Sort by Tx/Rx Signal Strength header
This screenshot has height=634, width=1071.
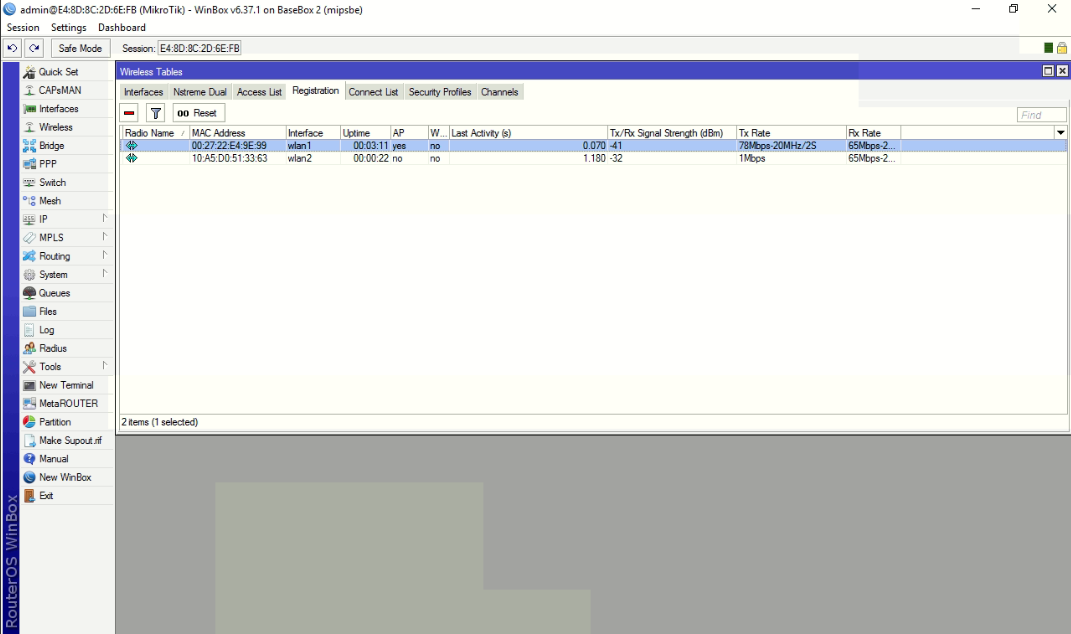[671, 133]
